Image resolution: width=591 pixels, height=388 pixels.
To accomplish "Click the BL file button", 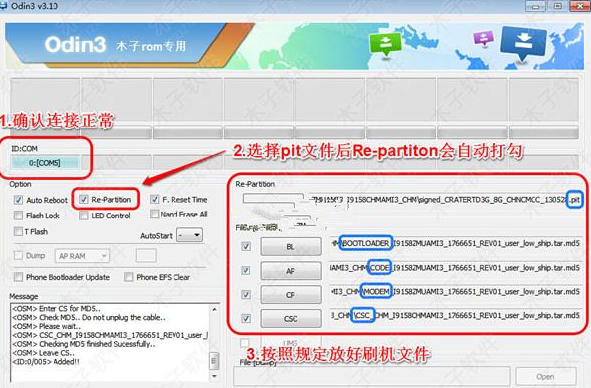I will click(291, 247).
